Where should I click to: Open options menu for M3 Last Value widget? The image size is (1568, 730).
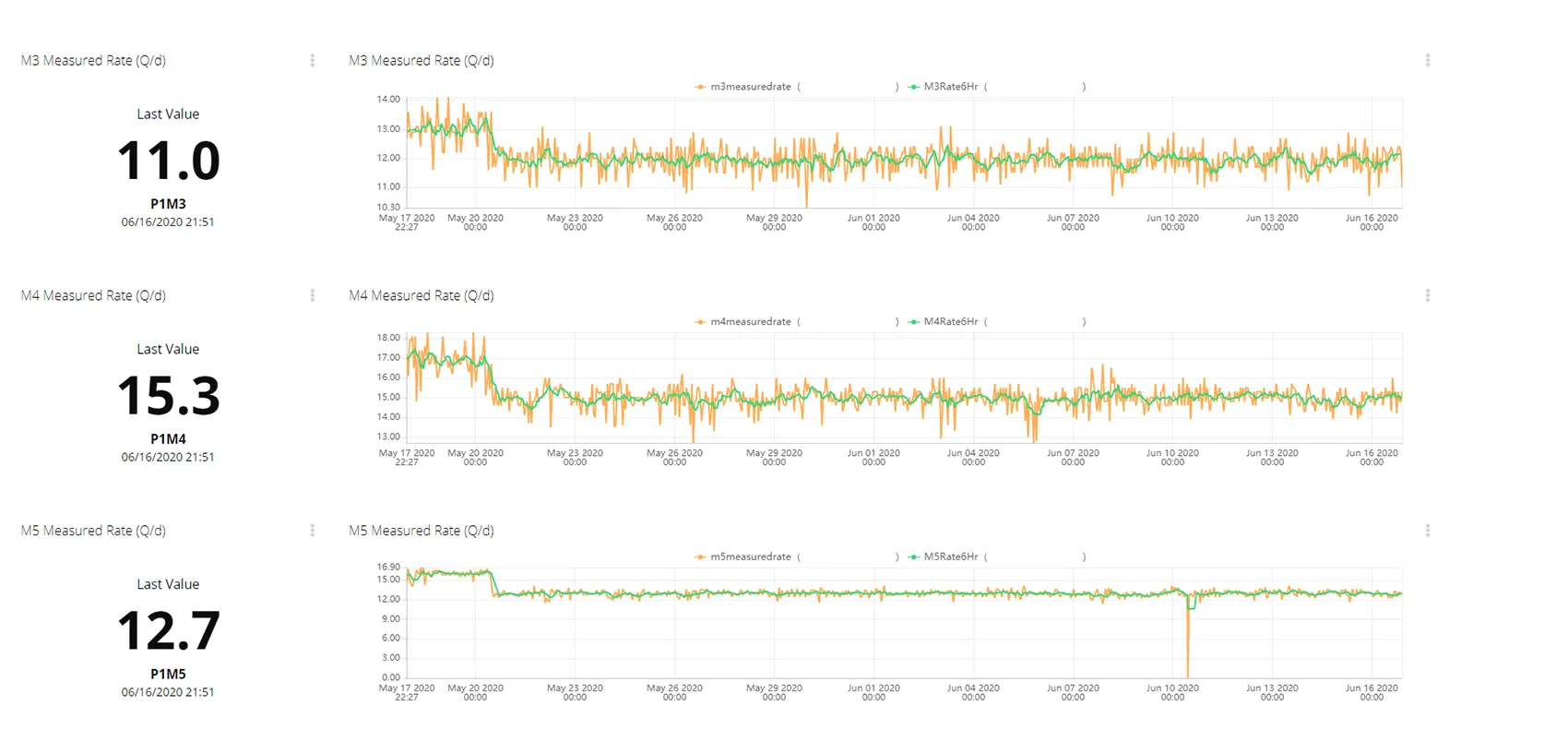(313, 60)
